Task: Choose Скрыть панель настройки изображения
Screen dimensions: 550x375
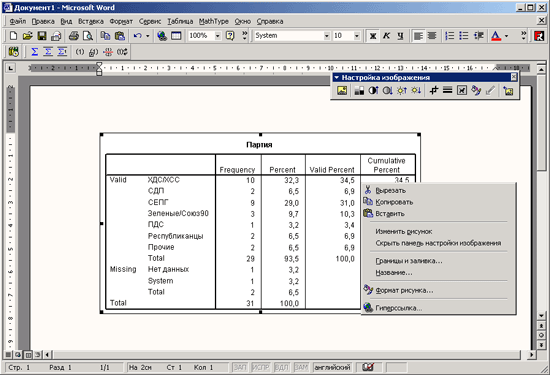Action: tap(438, 243)
